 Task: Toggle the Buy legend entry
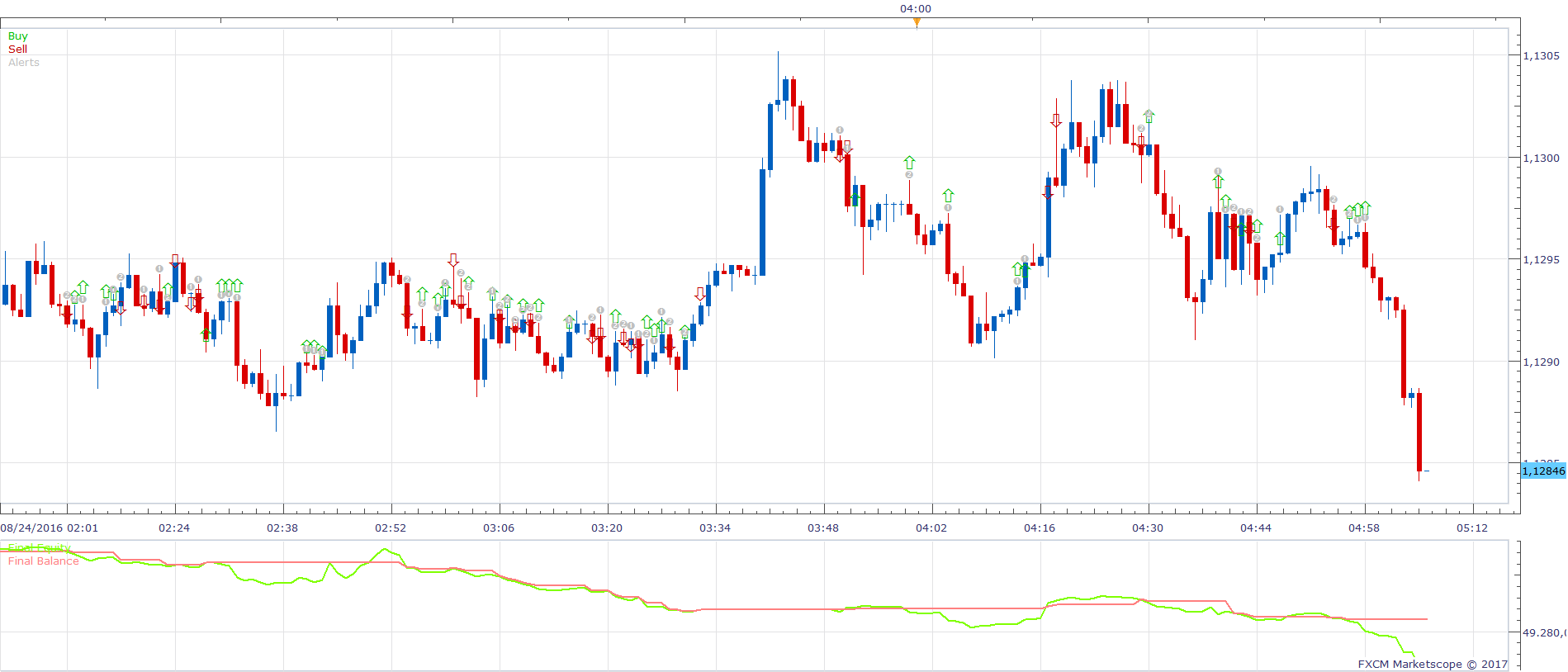click(17, 36)
